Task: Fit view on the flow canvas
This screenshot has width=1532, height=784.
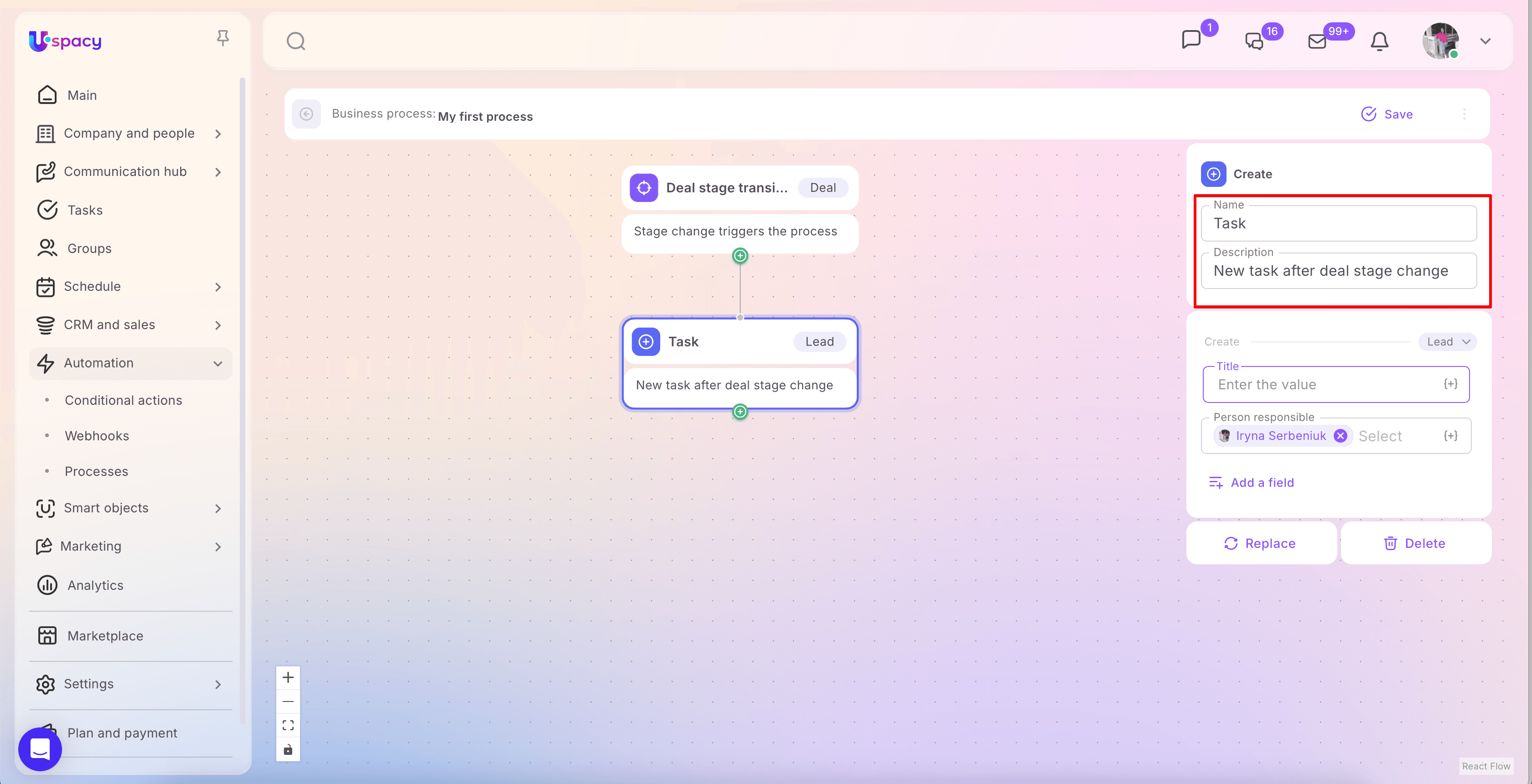Action: click(x=288, y=725)
